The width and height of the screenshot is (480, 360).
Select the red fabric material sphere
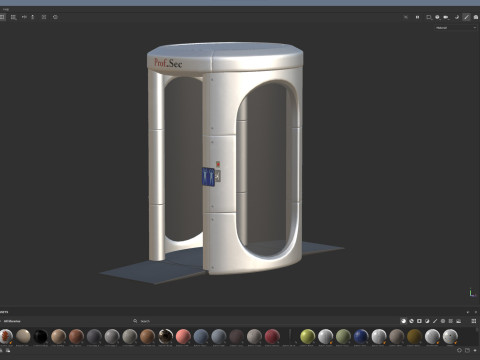272,336
